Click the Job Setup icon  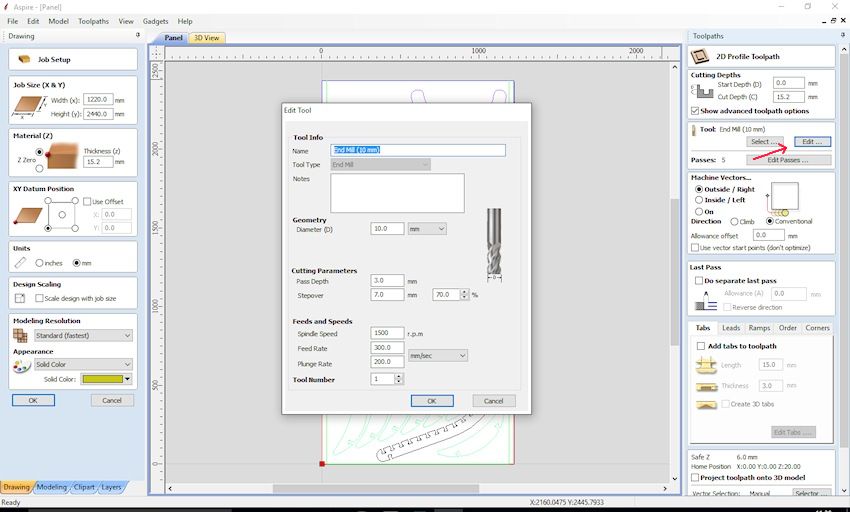[24, 59]
